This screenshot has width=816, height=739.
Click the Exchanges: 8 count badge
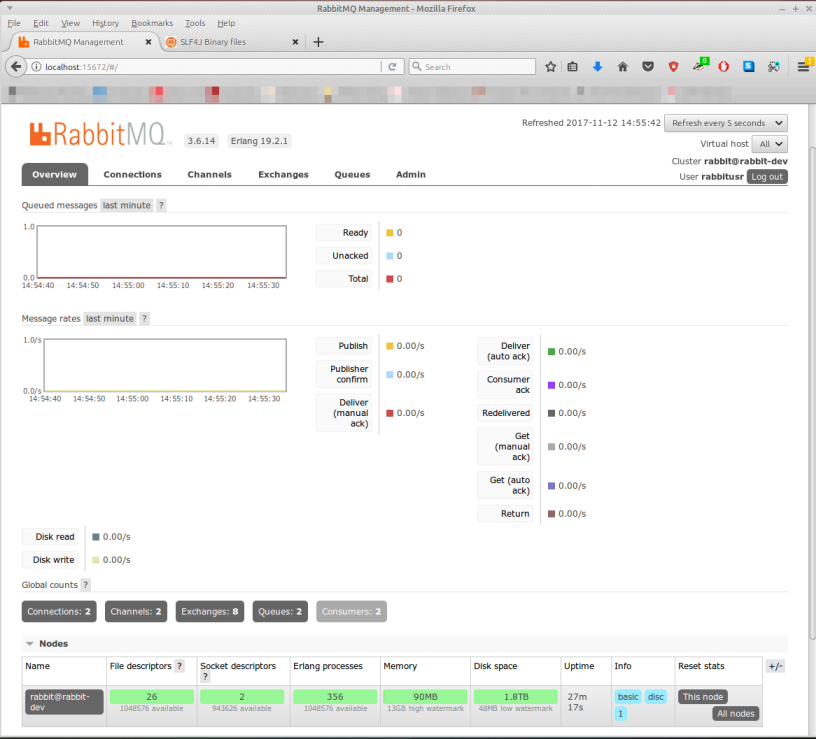(209, 611)
